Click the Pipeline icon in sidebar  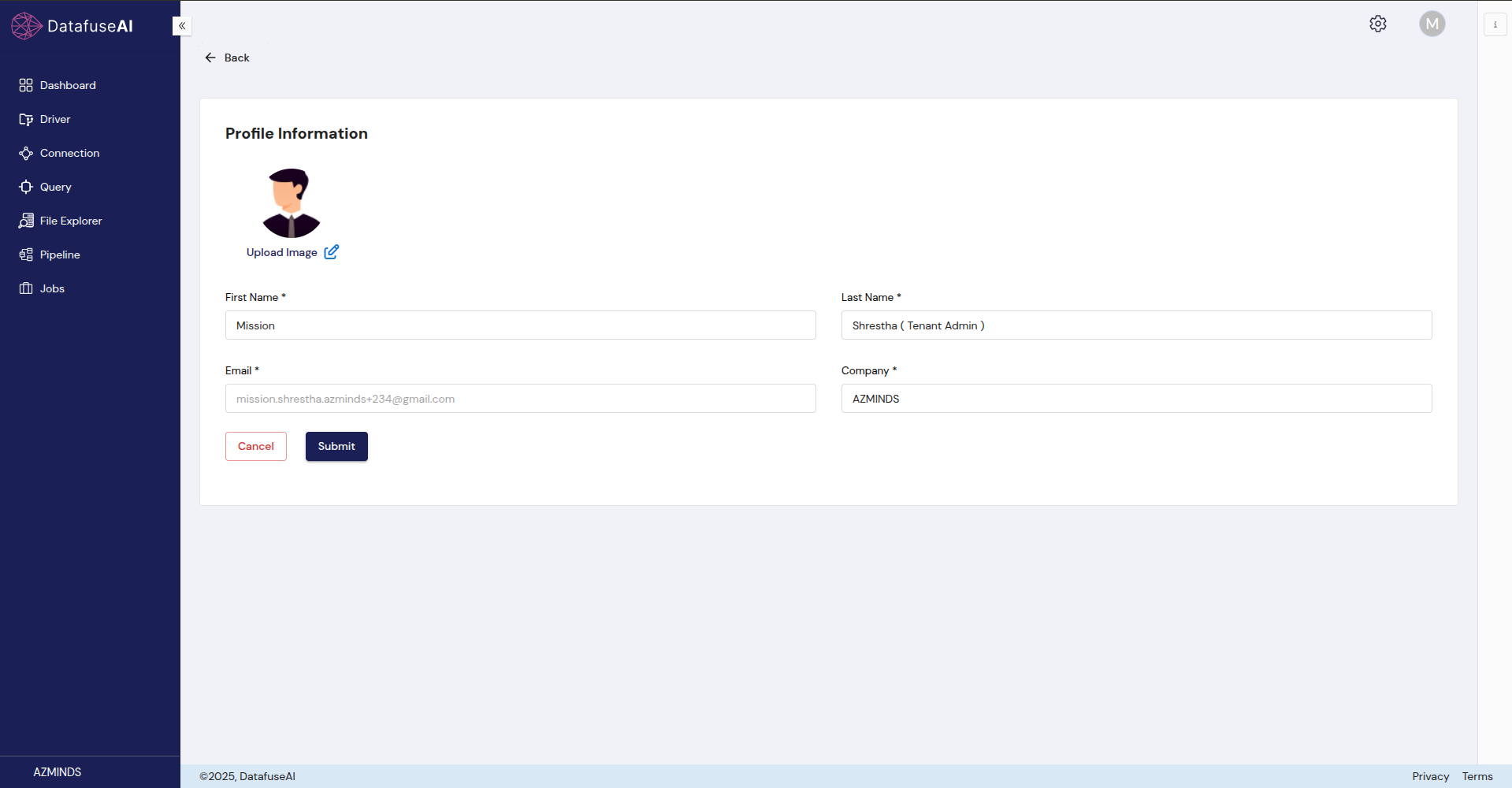pos(26,255)
